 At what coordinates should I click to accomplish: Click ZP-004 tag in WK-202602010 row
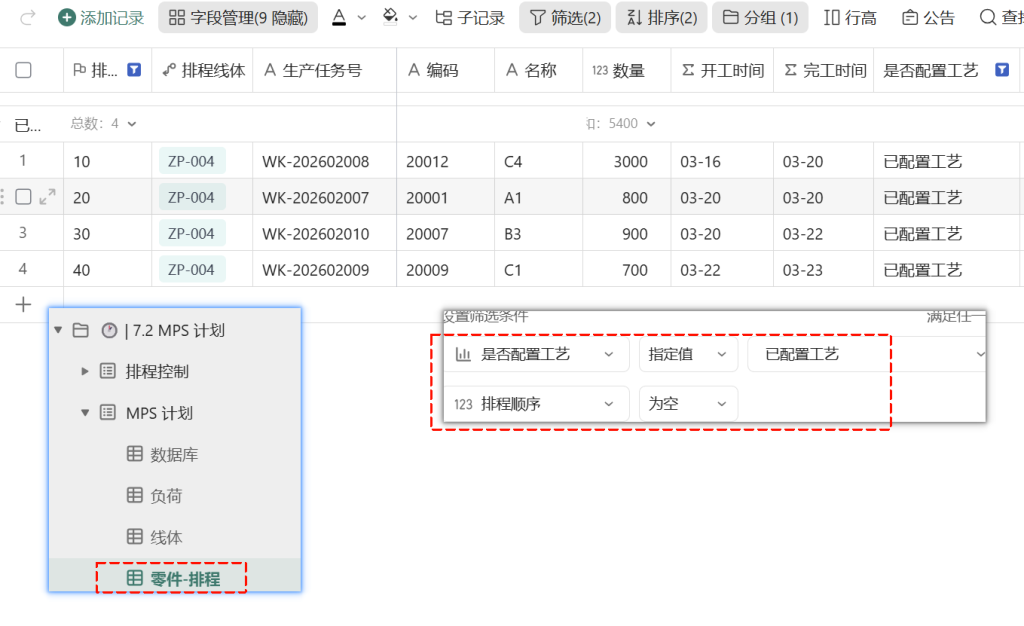click(191, 234)
